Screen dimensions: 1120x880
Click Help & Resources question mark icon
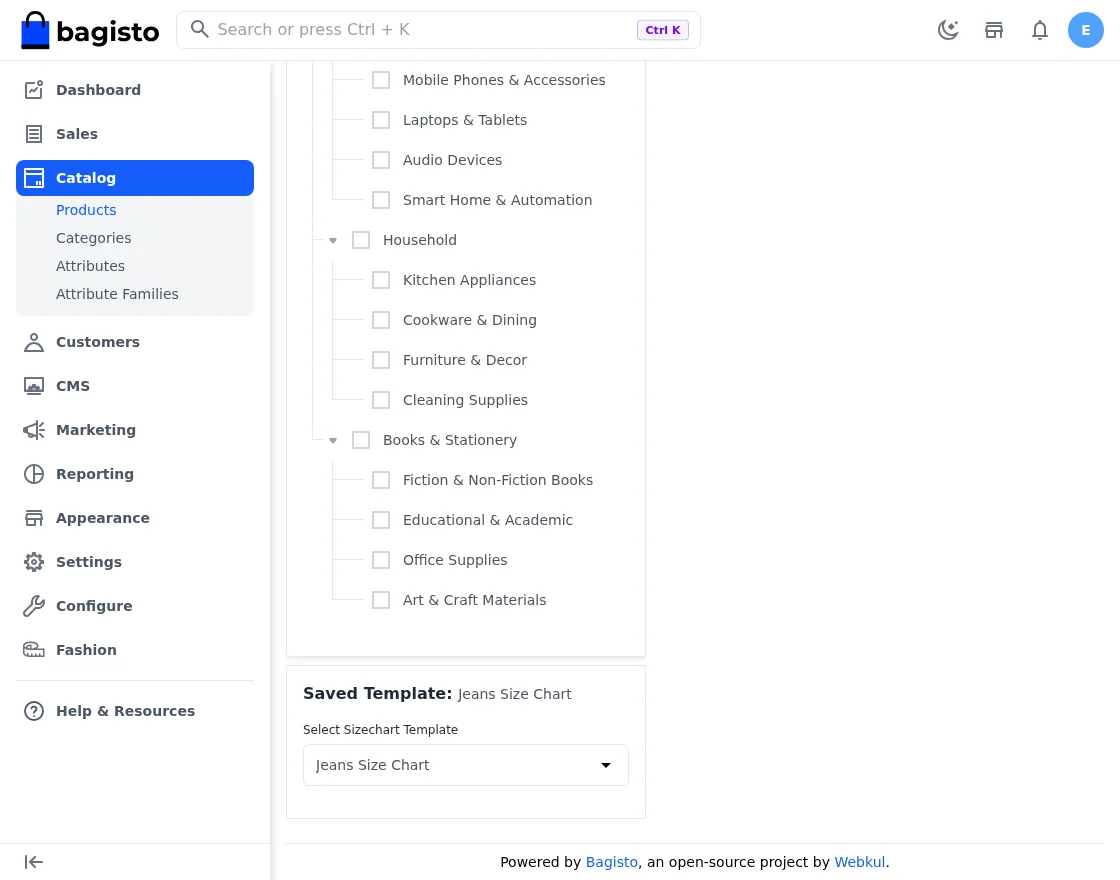click(34, 711)
